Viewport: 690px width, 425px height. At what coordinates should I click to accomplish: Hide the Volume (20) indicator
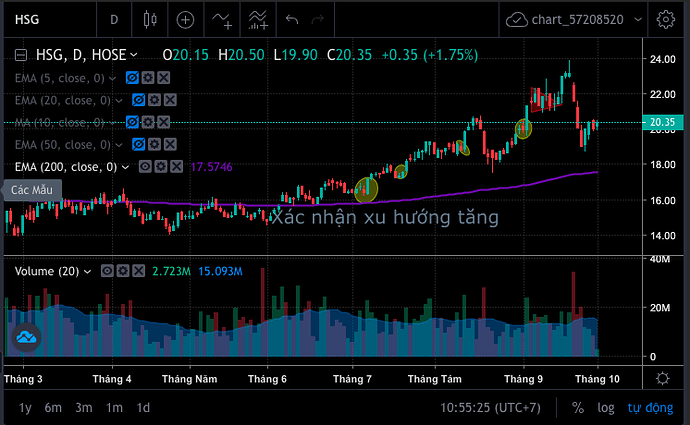point(107,271)
